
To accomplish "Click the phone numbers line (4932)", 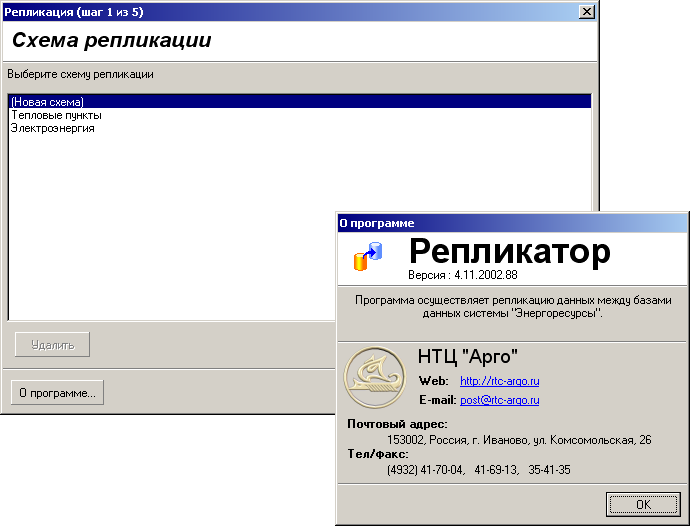I will (479, 470).
